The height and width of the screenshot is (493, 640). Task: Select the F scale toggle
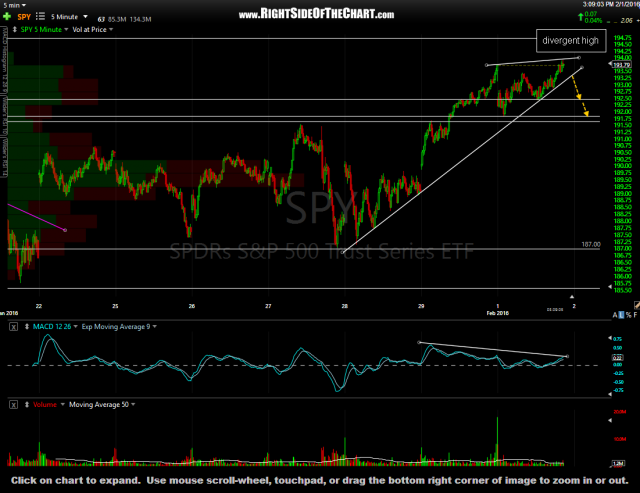635,315
